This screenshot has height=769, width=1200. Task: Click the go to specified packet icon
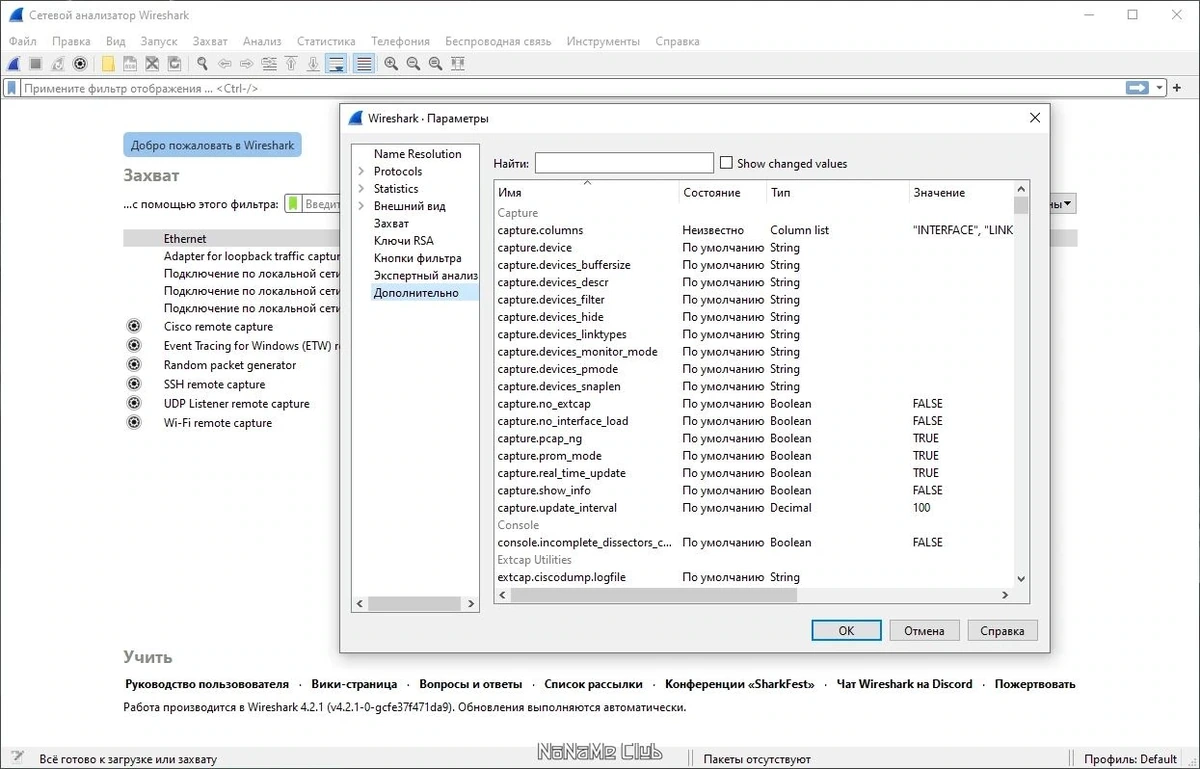(269, 63)
